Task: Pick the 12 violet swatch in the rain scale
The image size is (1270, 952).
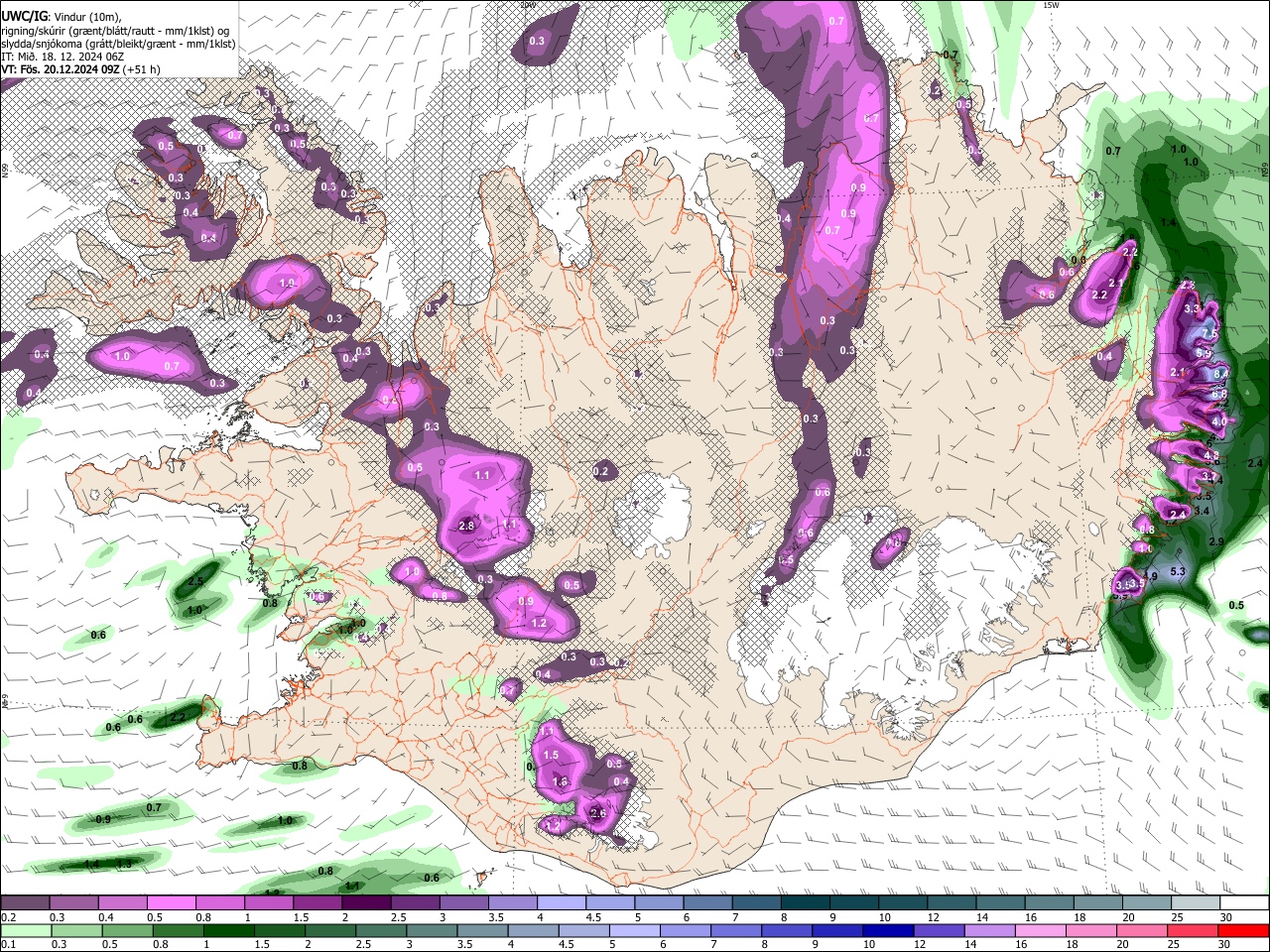Action: tap(939, 930)
